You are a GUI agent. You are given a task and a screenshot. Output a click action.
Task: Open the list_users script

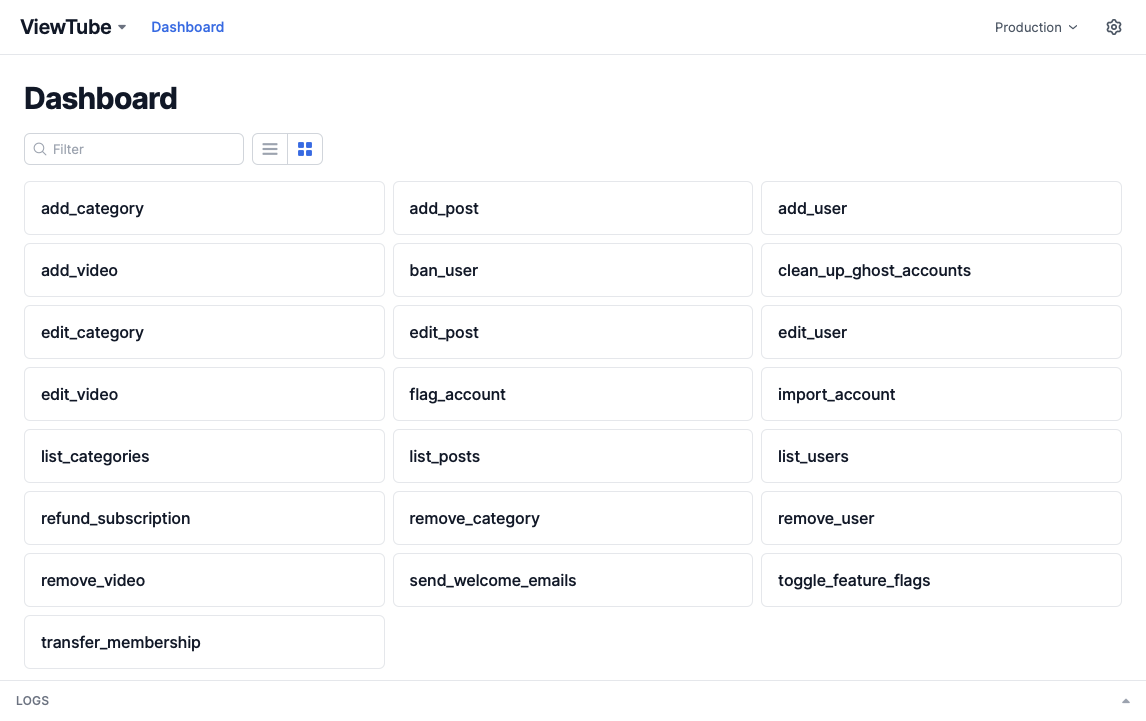tap(940, 456)
